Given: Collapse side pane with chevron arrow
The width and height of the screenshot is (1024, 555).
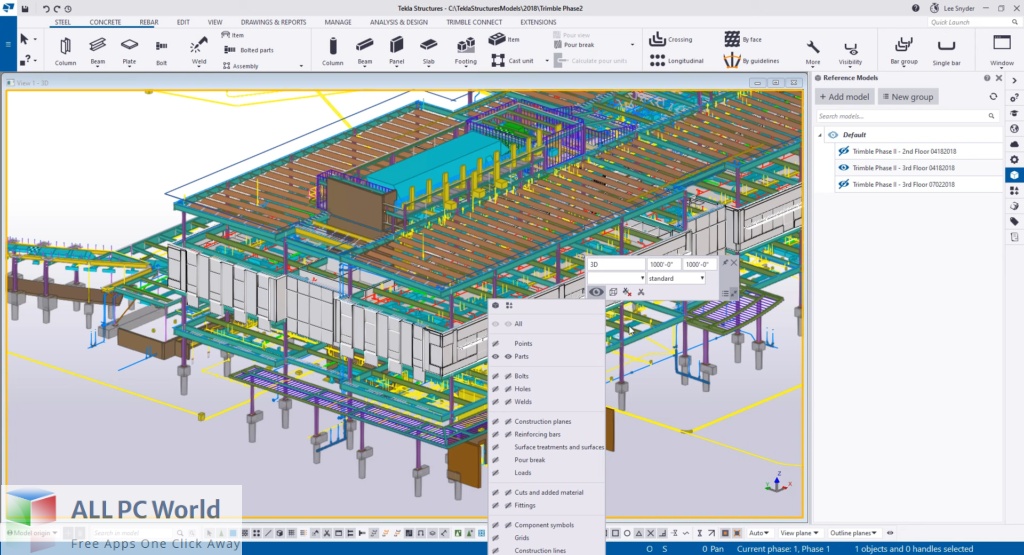Looking at the screenshot, I should click(1014, 80).
